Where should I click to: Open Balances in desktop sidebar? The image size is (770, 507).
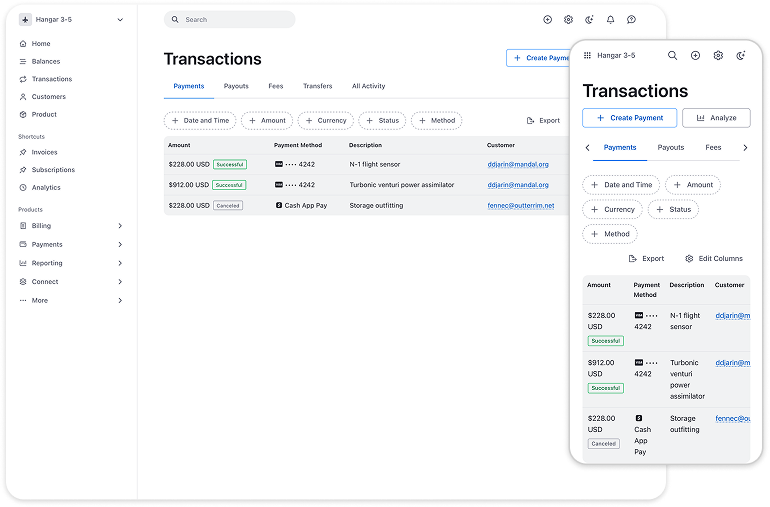tap(40, 61)
